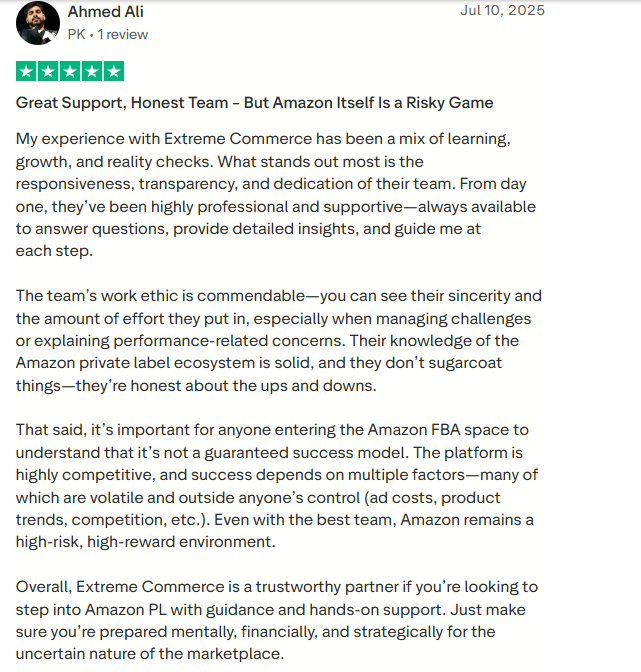Viewport: 641px width, 672px height.
Task: Click the second green rating star
Action: pos(48,71)
